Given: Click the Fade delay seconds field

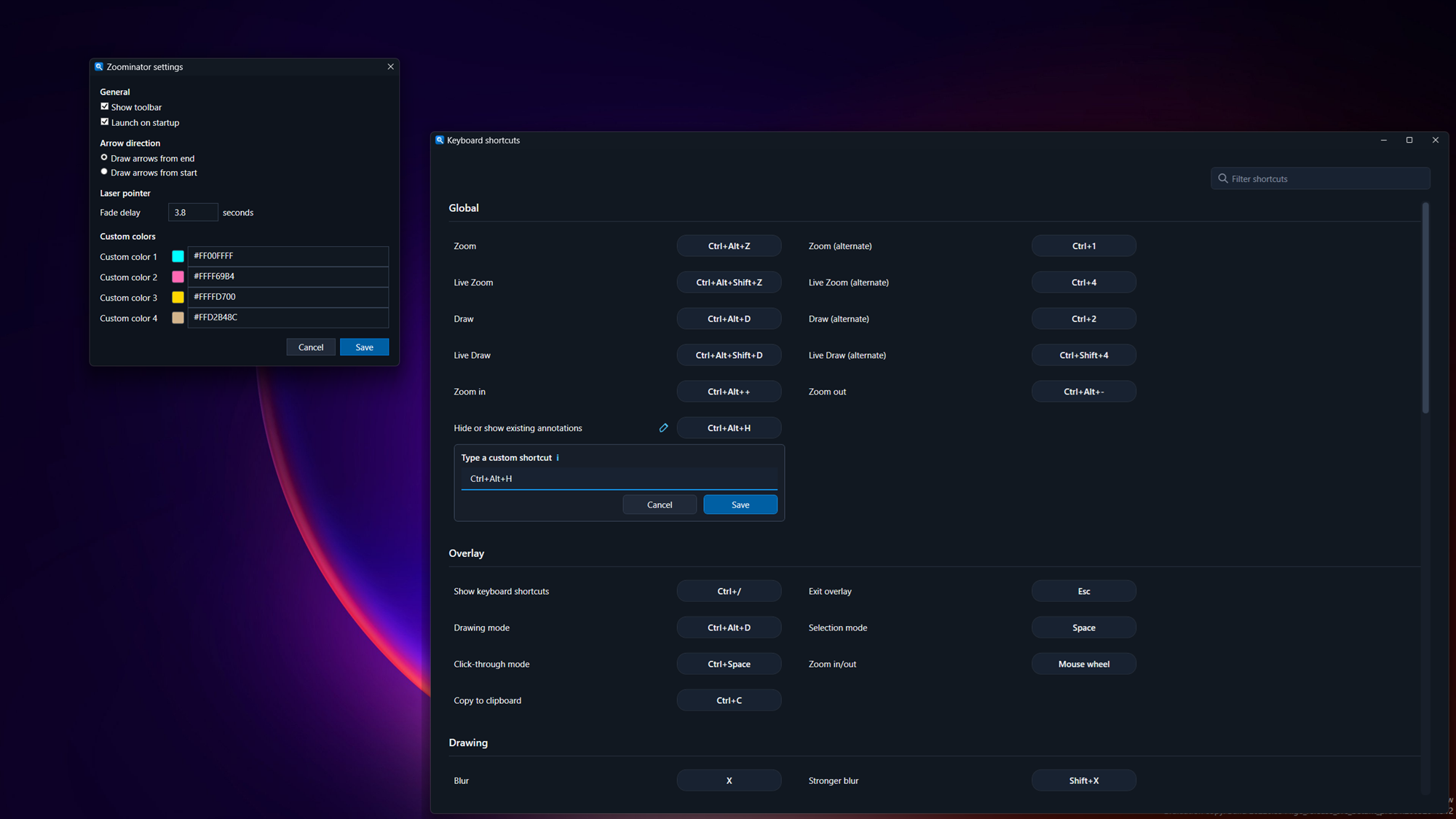Looking at the screenshot, I should 193,213.
